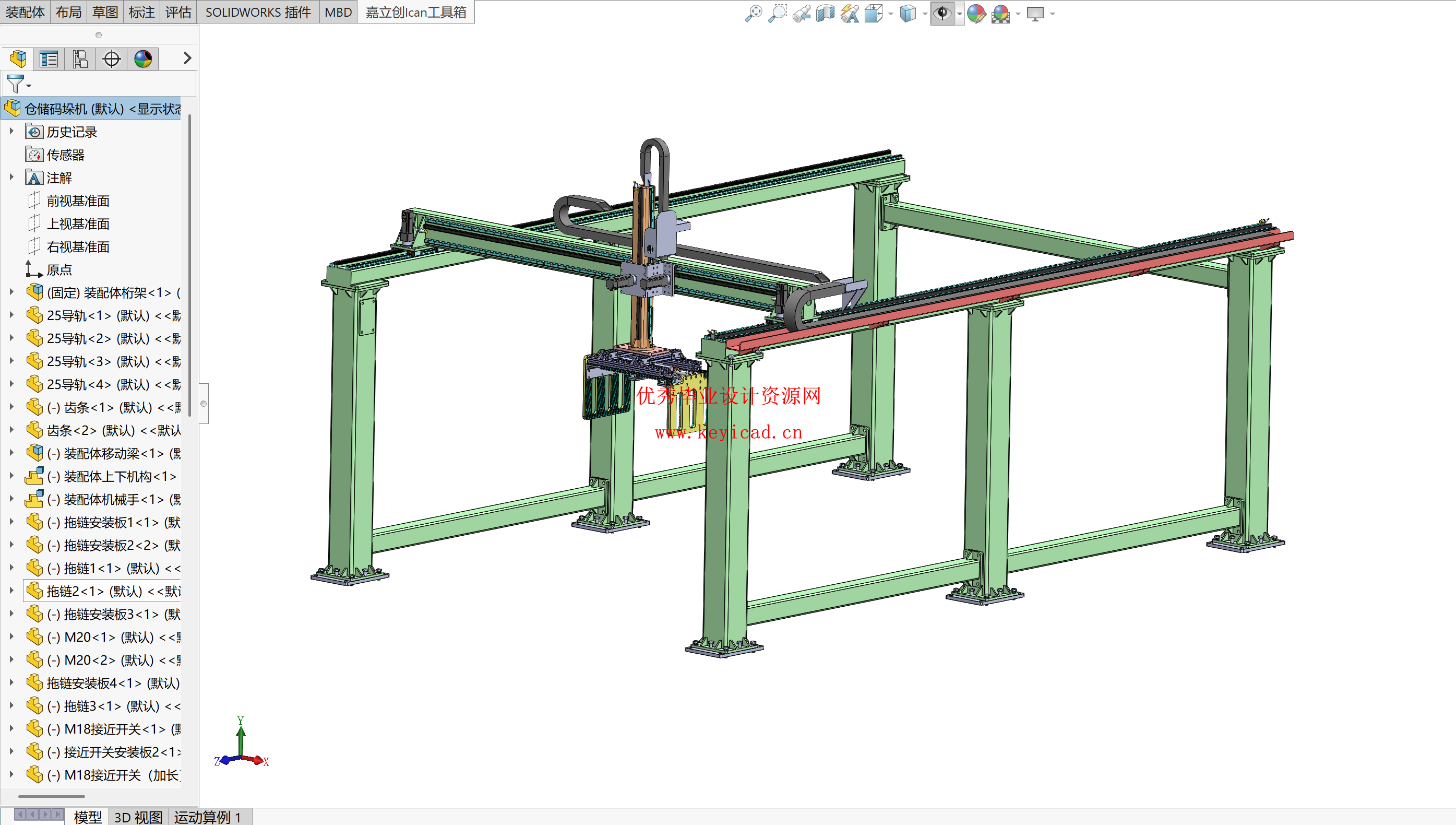Open the PropertyManager tab icon

point(49,58)
